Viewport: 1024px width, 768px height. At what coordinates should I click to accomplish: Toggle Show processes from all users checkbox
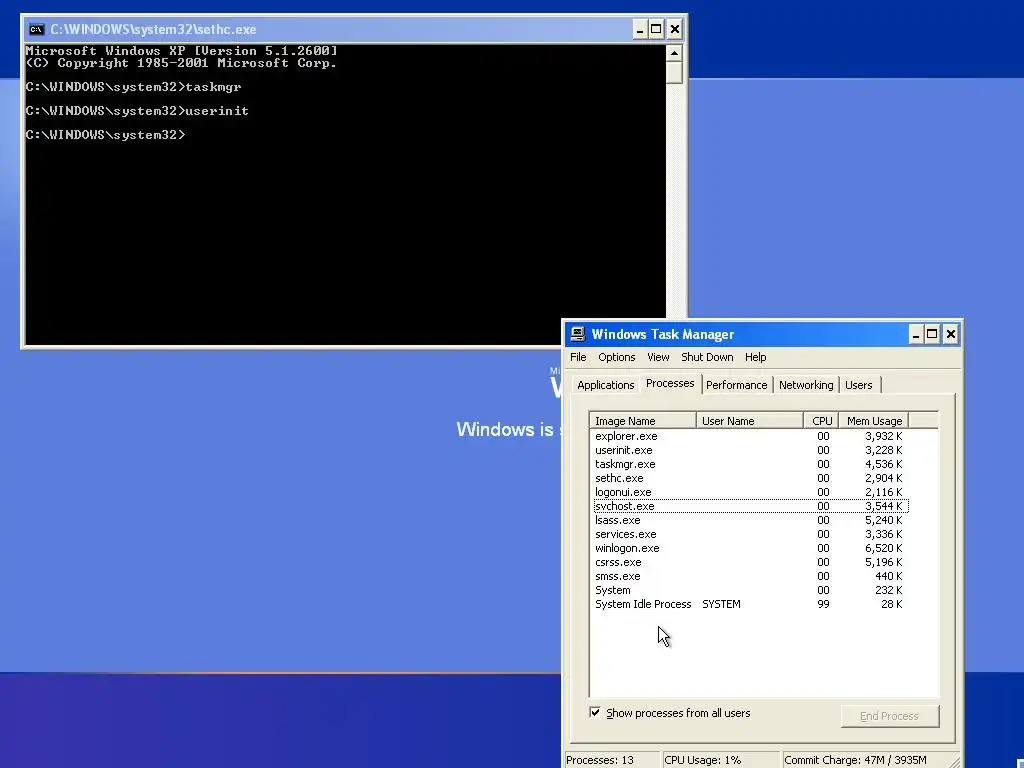[x=595, y=712]
